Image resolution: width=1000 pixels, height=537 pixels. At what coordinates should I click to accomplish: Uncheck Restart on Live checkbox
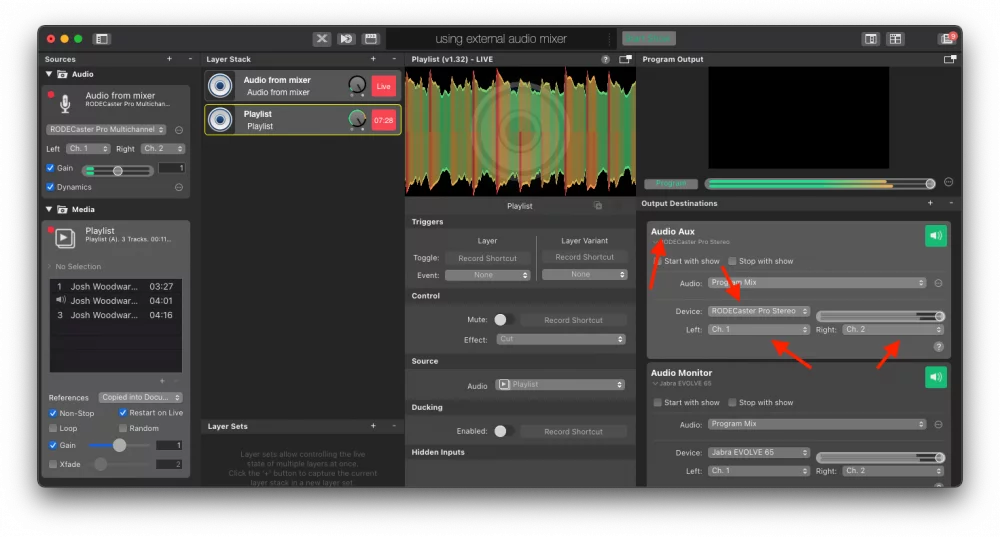click(122, 413)
